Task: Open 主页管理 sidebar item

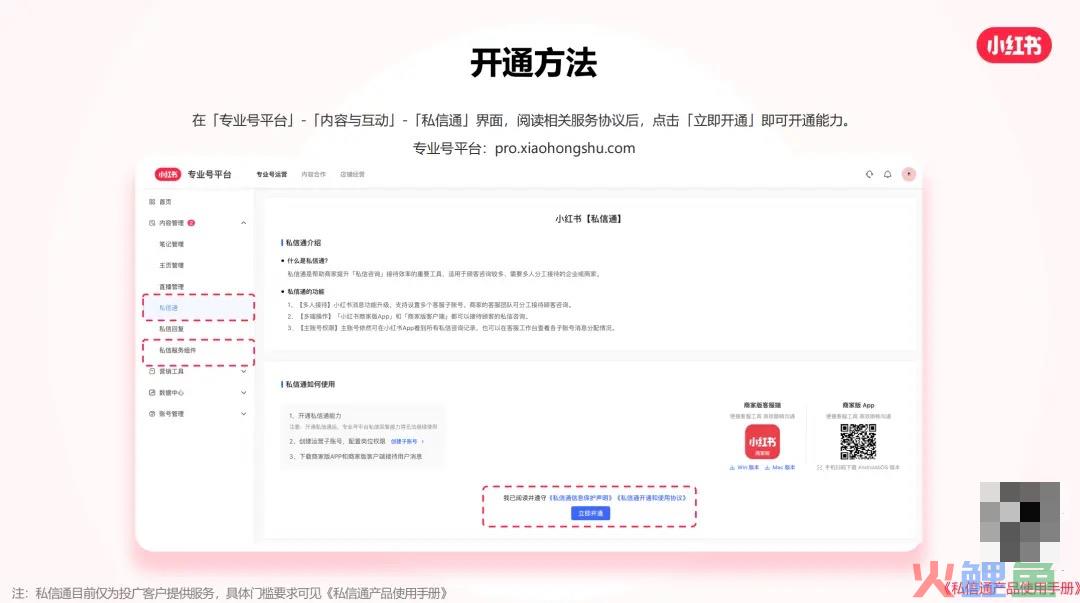Action: [x=172, y=265]
